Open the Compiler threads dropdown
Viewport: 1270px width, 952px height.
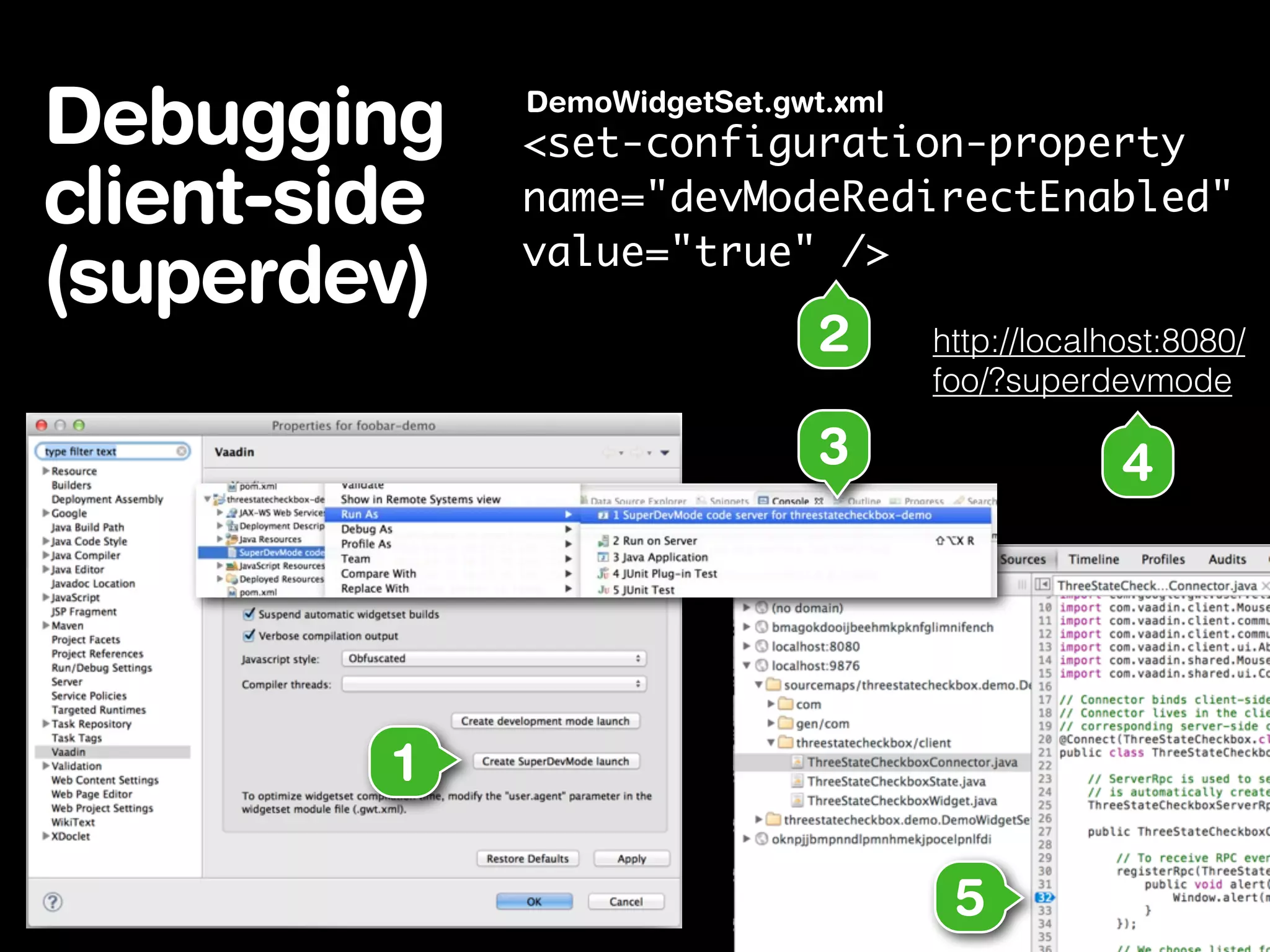[x=494, y=684]
